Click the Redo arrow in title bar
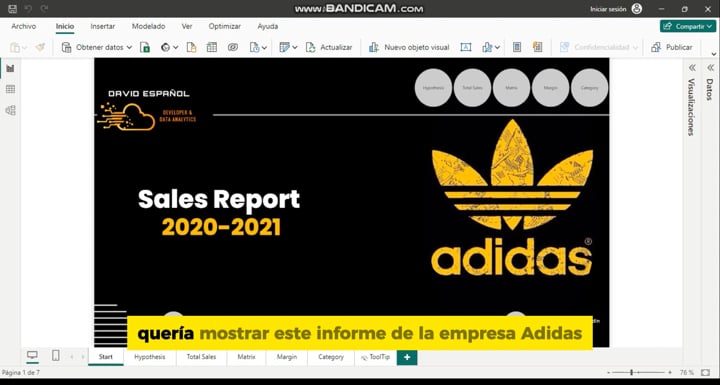The width and height of the screenshot is (720, 385). tap(44, 9)
